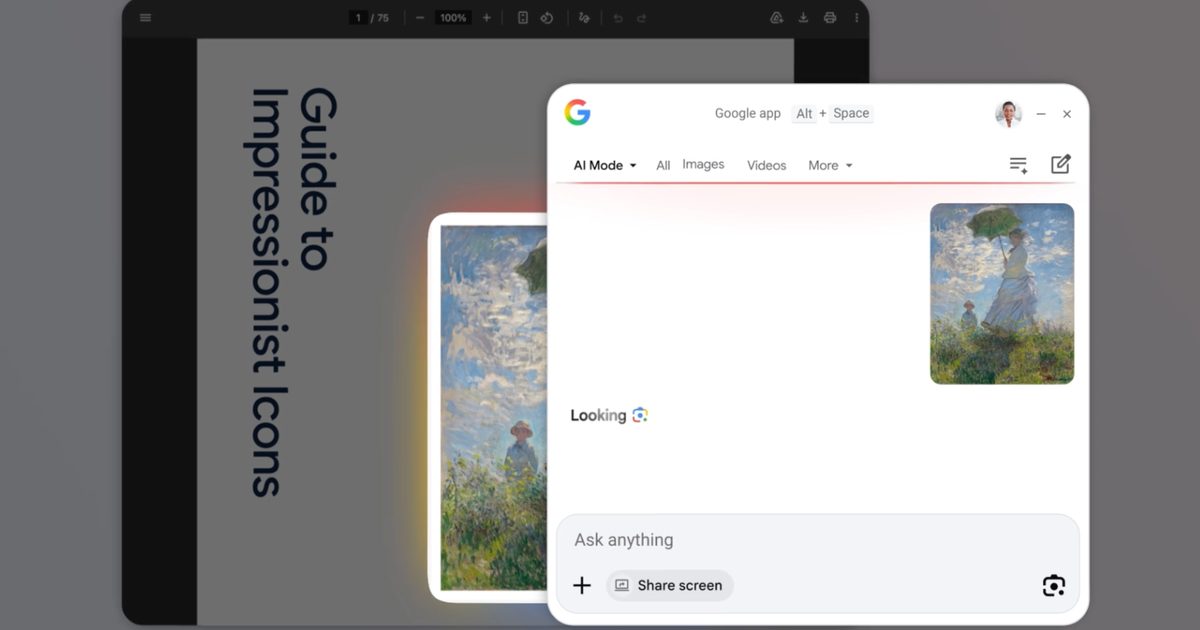Print the Impressionist Icons PDF
Viewport: 1200px width, 630px height.
(829, 17)
